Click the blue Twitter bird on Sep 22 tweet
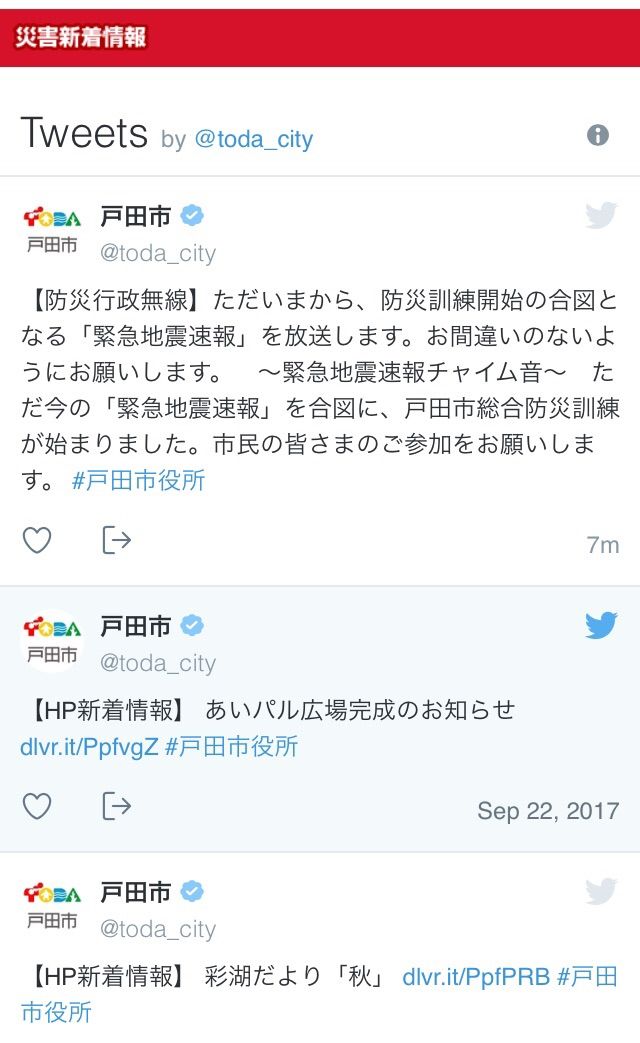This screenshot has width=640, height=1043. point(601,625)
